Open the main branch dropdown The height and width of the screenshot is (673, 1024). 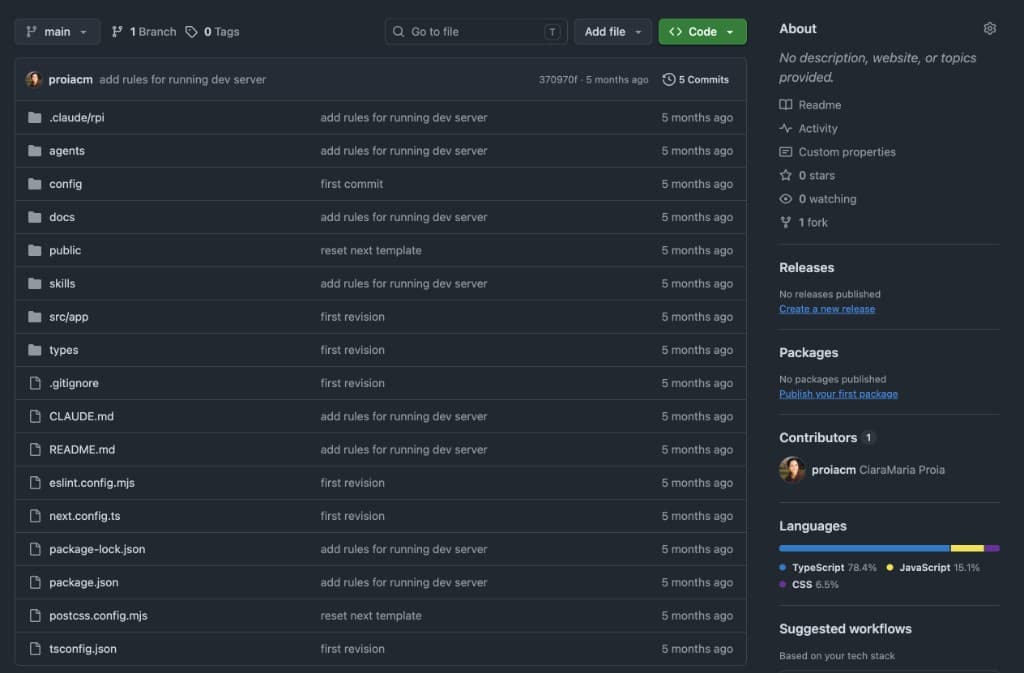(57, 31)
